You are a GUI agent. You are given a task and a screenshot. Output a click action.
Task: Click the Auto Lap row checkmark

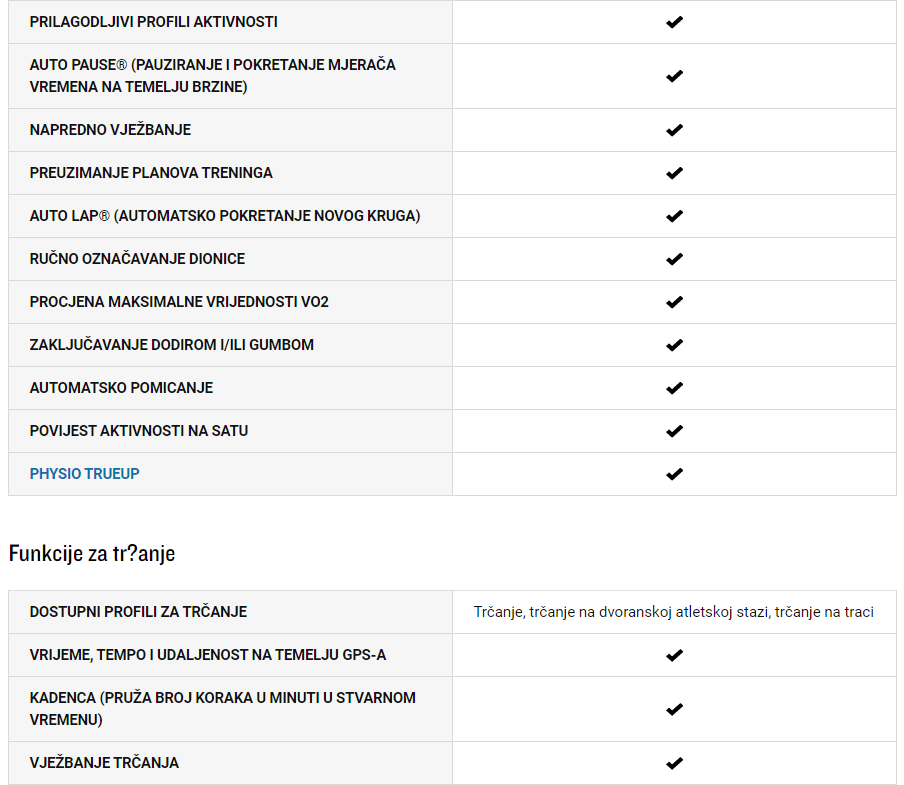click(x=674, y=216)
